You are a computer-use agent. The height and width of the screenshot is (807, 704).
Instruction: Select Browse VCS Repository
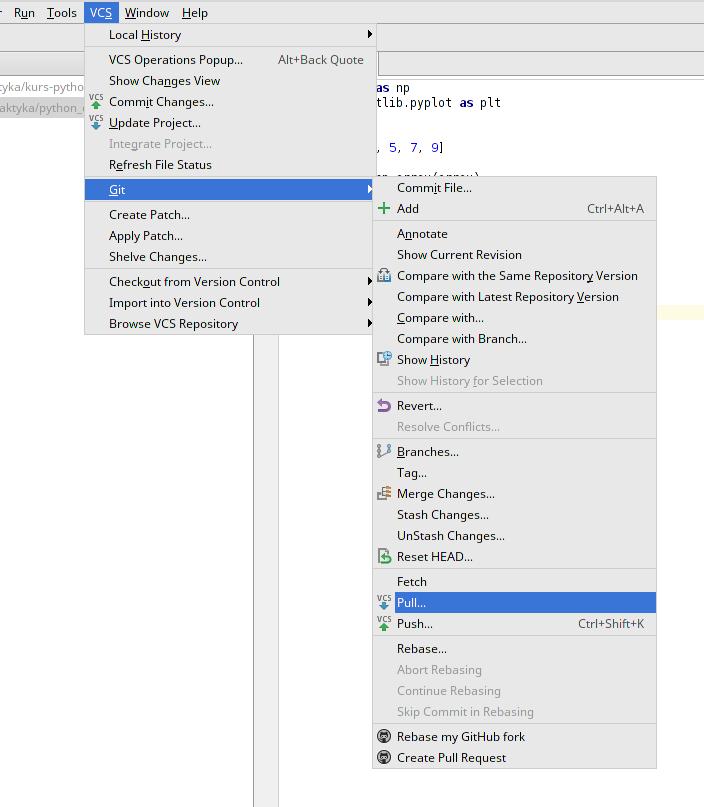230,324
